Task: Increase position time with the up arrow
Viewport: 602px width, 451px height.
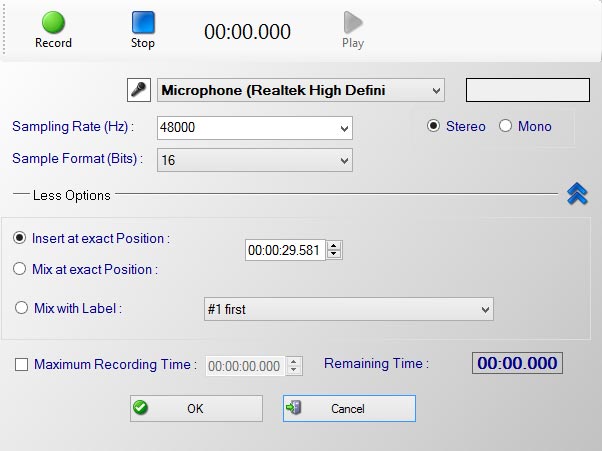Action: [334, 246]
